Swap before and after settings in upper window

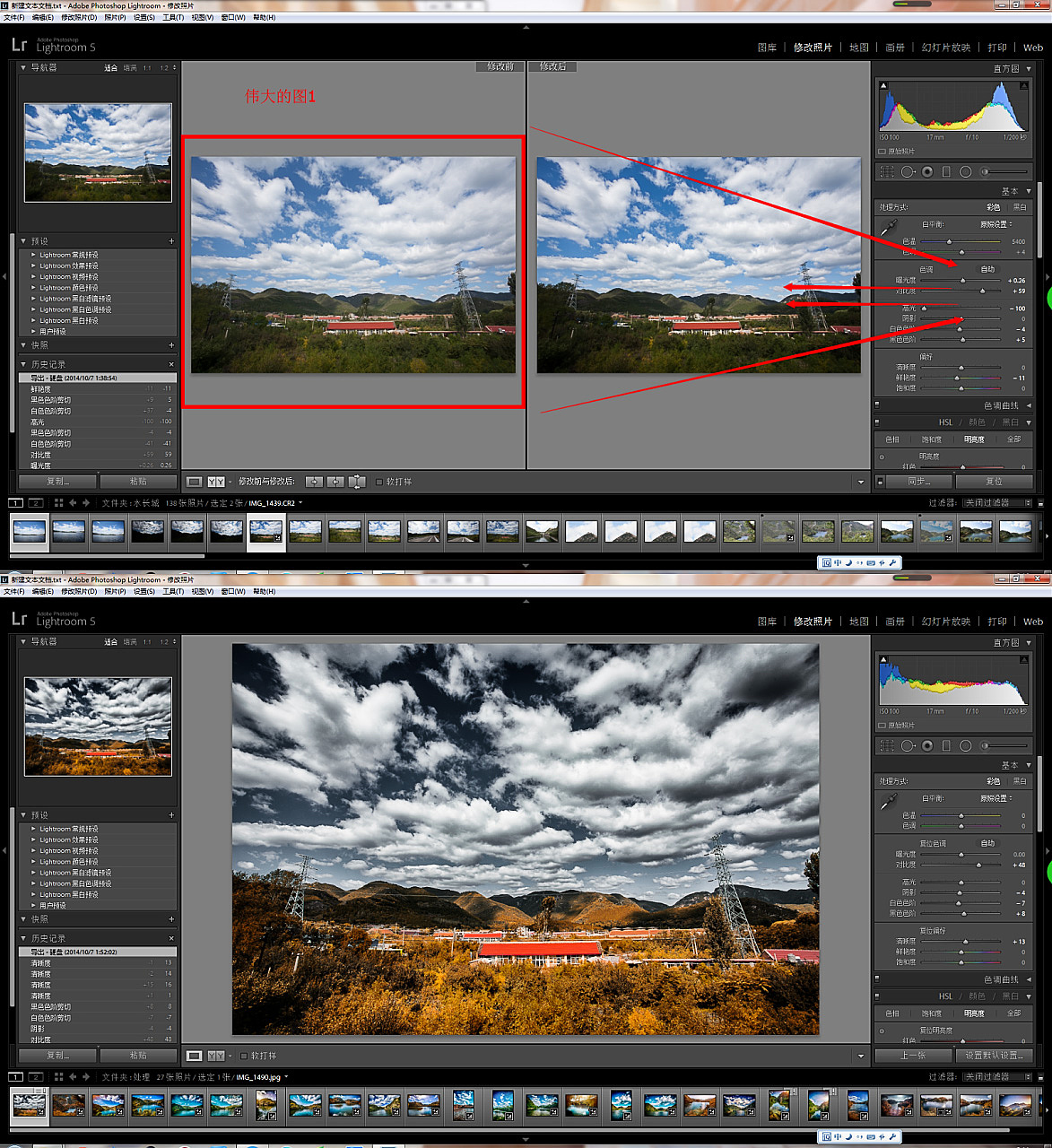click(x=357, y=482)
